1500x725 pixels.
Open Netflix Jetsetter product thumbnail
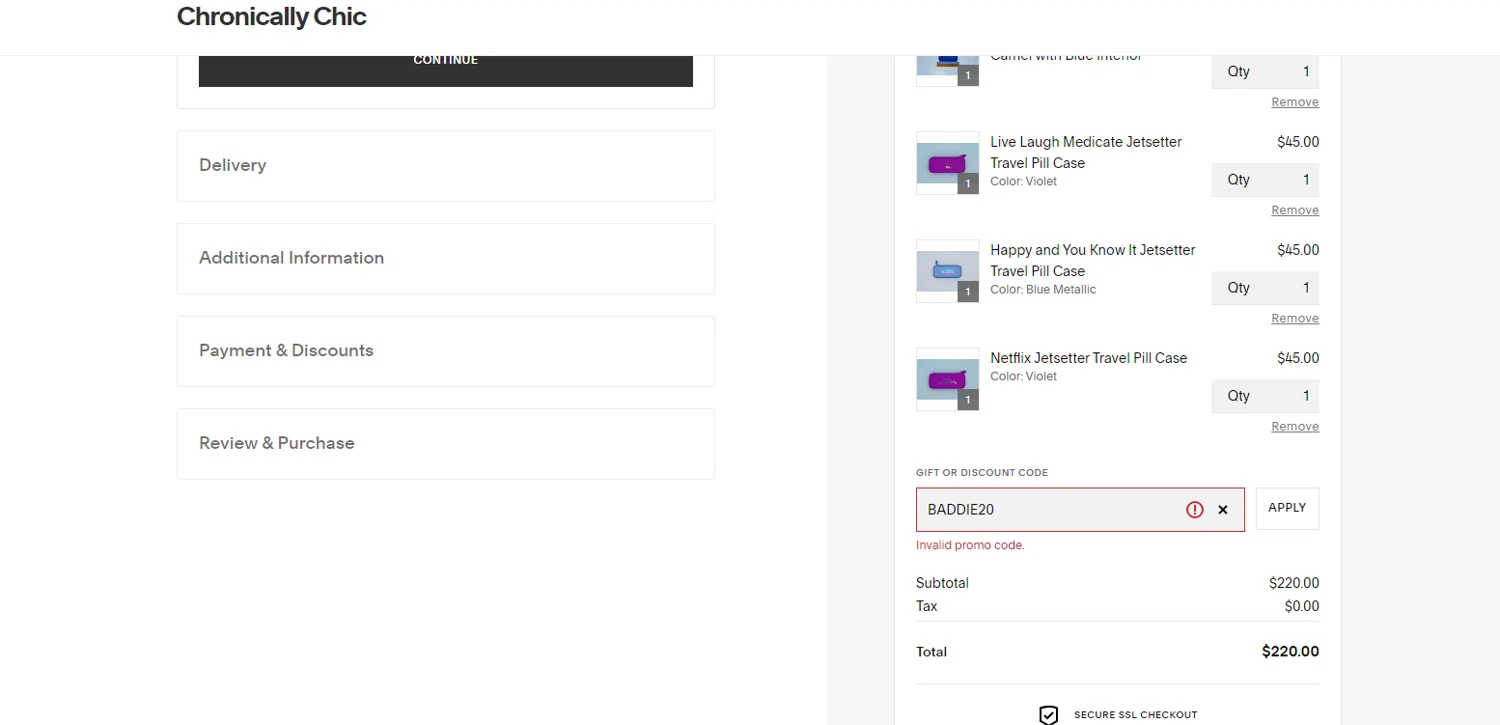[x=947, y=379]
